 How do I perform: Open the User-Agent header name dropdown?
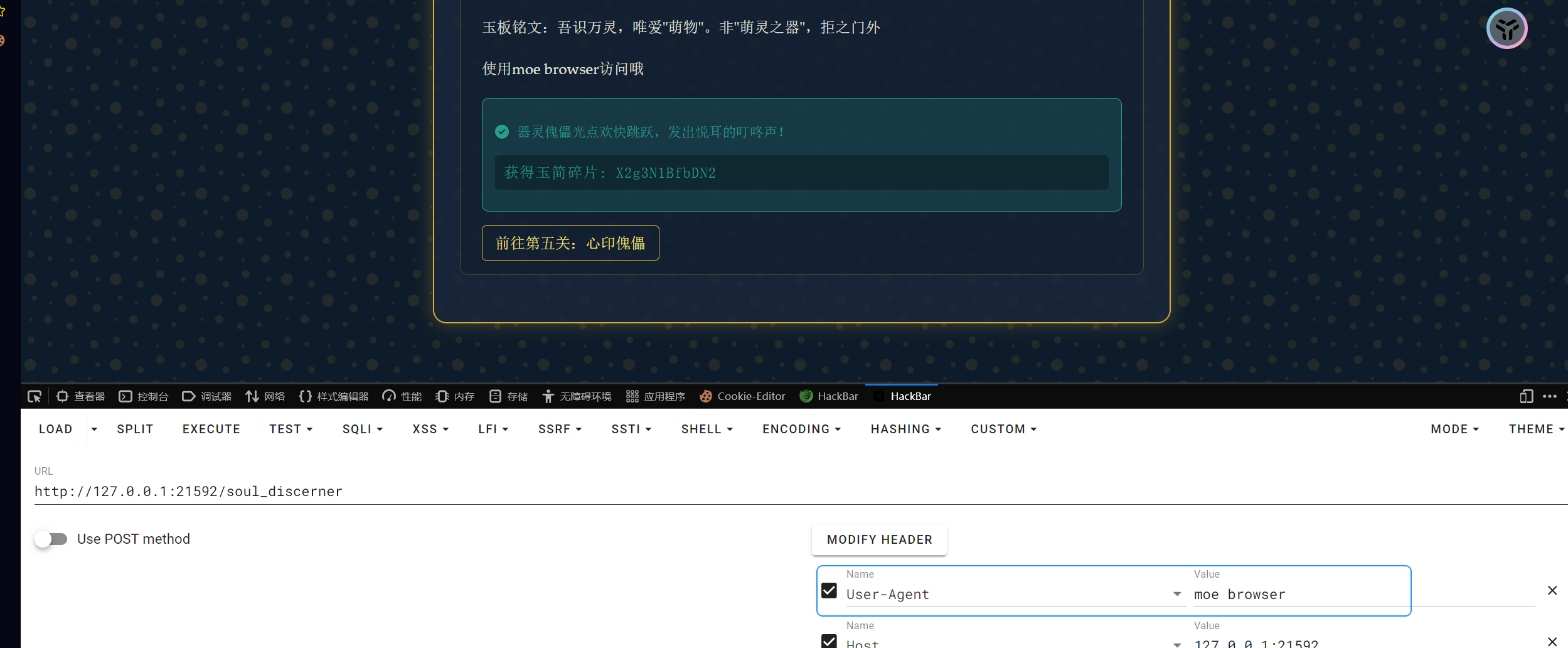pyautogui.click(x=1177, y=594)
